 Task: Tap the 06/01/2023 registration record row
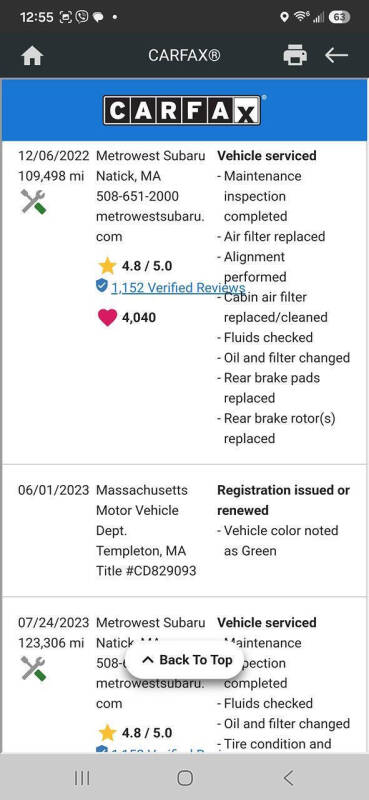pyautogui.click(x=184, y=531)
